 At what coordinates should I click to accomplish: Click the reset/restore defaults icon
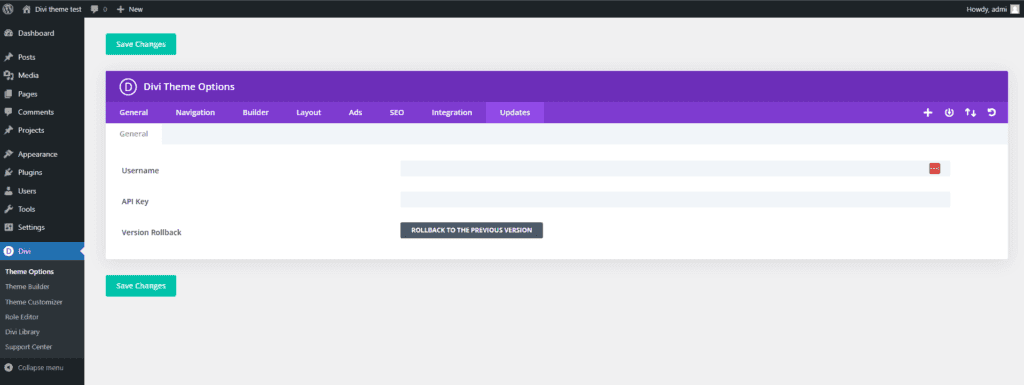[x=991, y=112]
